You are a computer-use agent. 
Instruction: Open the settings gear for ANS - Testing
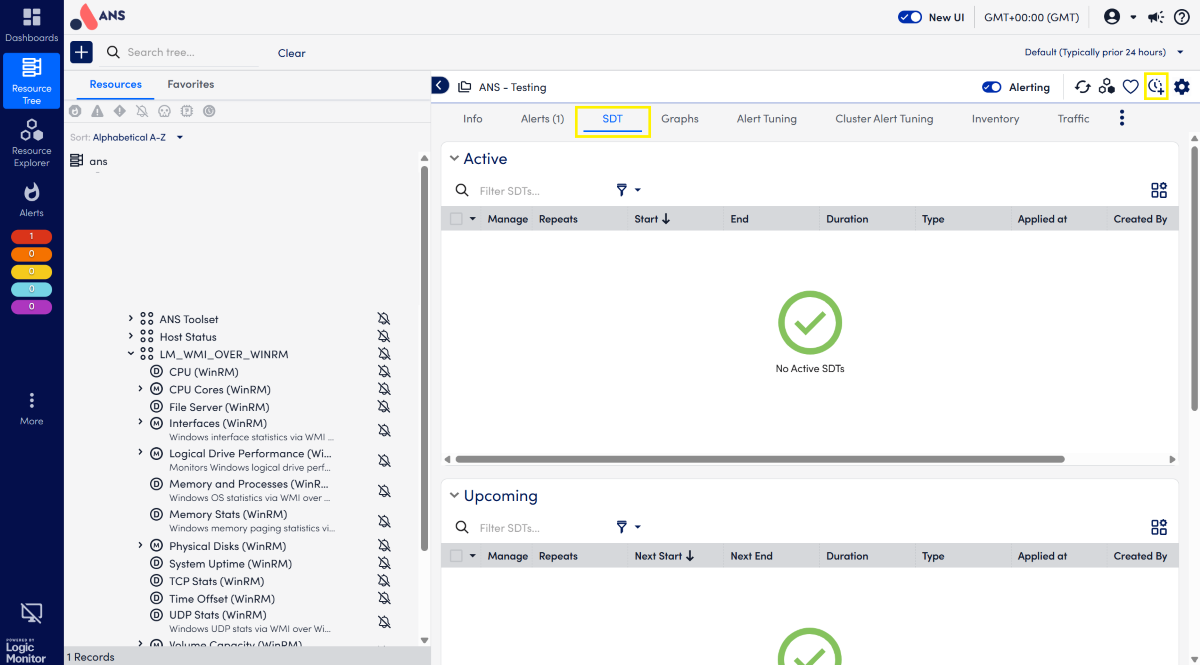pos(1182,87)
